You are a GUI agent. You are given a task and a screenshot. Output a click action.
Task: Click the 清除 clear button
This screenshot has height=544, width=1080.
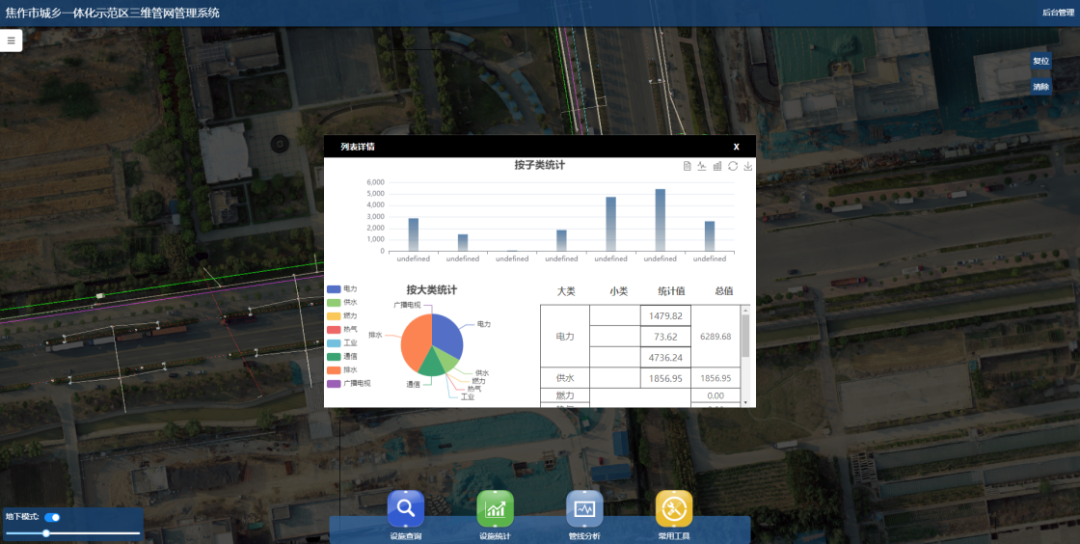click(1041, 87)
